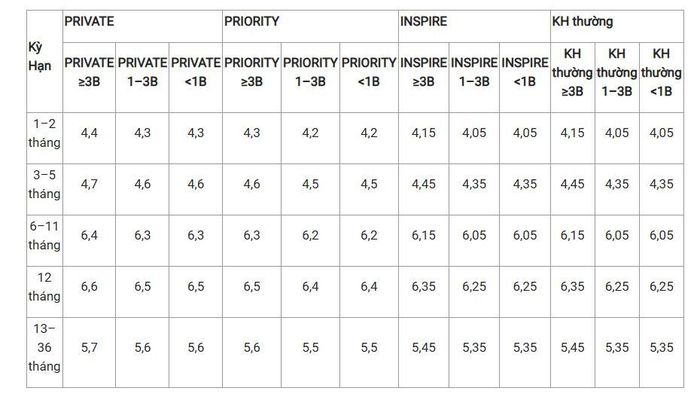Viewport: 700px width, 397px height.
Task: Click the 3–5 tháng row label
Action: click(45, 189)
